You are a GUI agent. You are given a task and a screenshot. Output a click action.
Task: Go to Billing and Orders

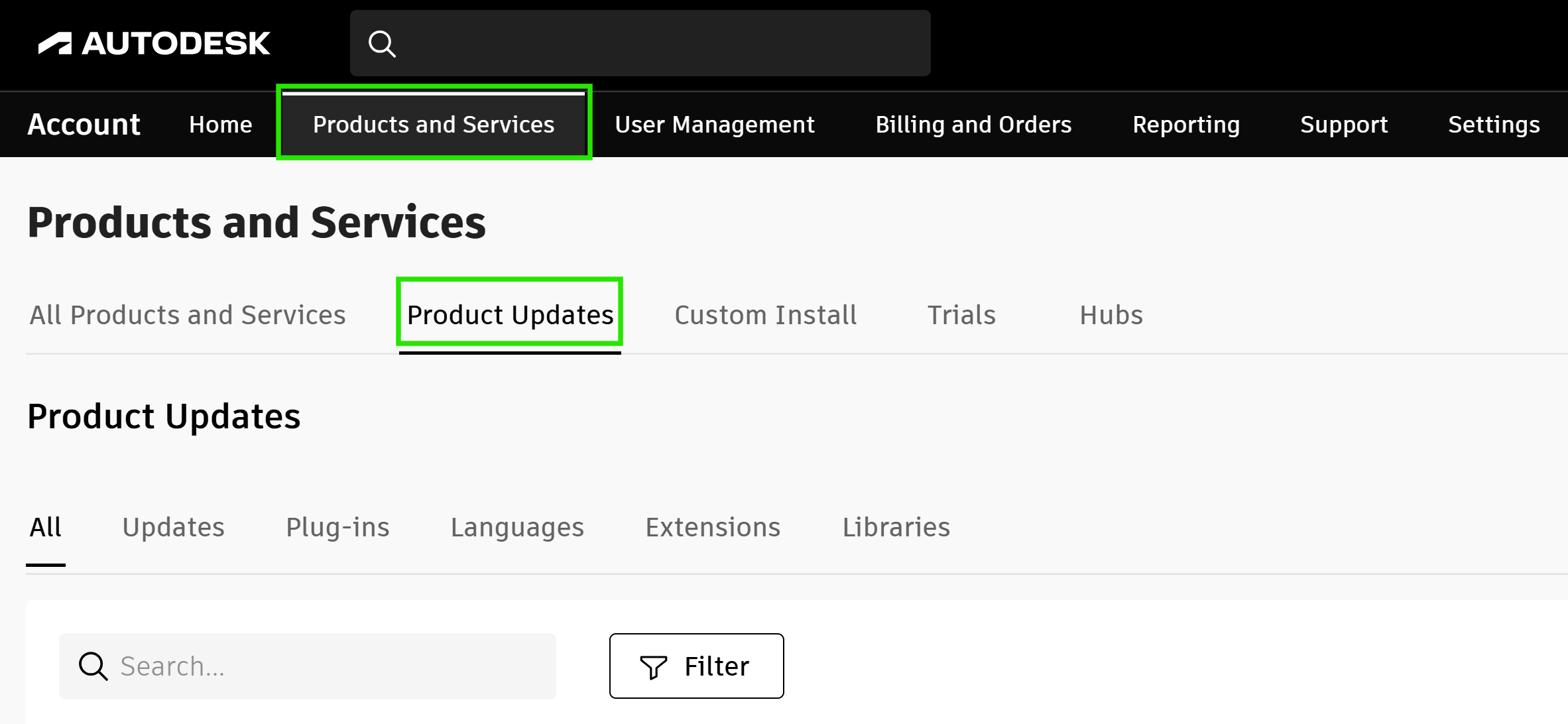(973, 125)
